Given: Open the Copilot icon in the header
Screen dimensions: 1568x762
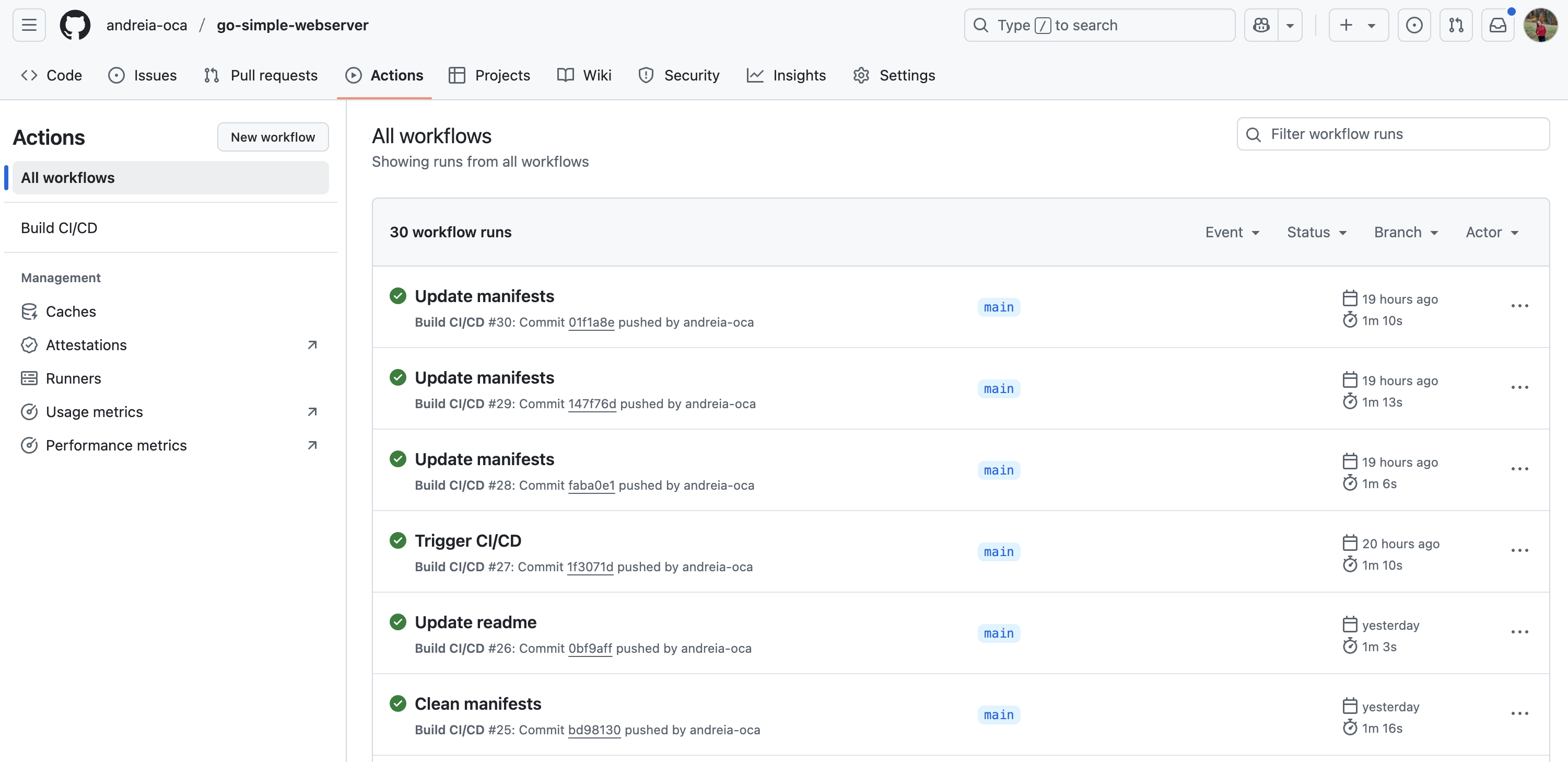Looking at the screenshot, I should (1261, 25).
